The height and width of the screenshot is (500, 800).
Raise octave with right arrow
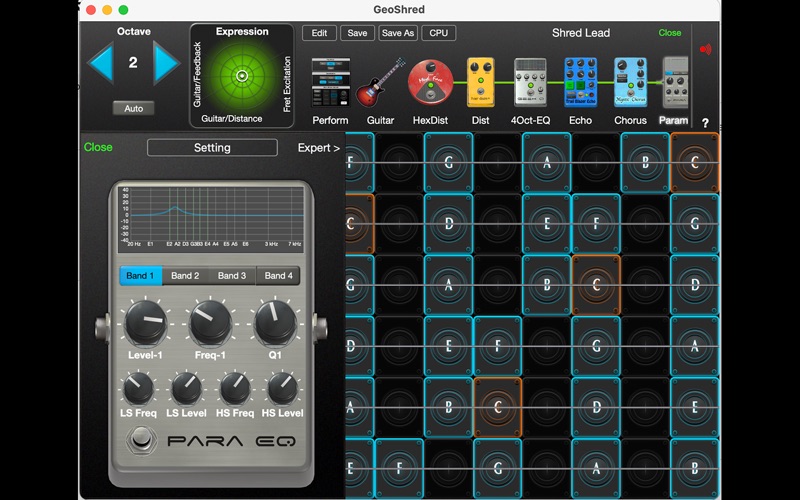(166, 63)
